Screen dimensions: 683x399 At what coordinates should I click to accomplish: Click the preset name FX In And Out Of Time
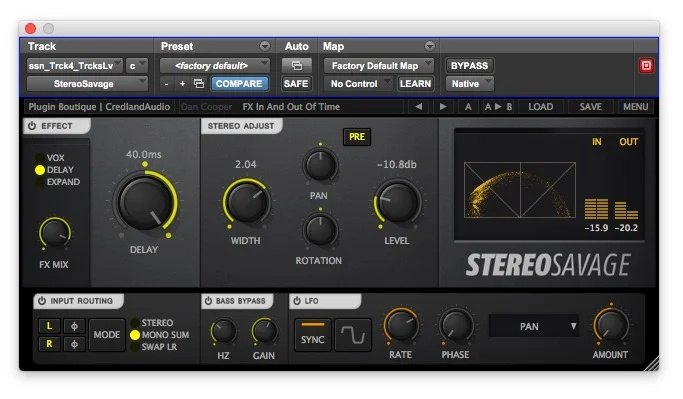(291, 107)
